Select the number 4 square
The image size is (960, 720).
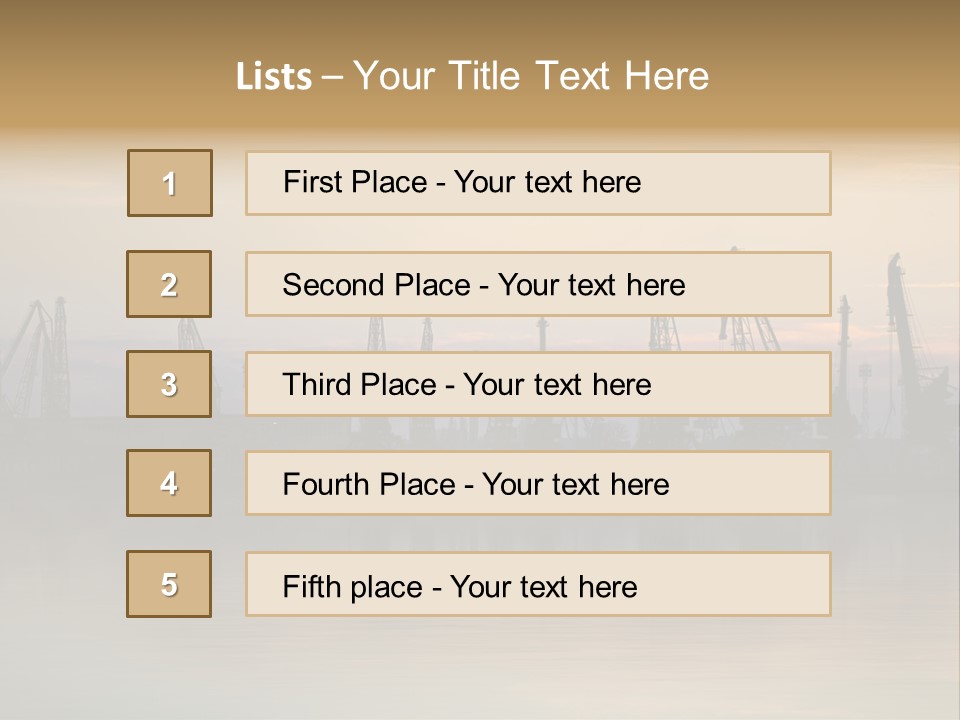(169, 483)
